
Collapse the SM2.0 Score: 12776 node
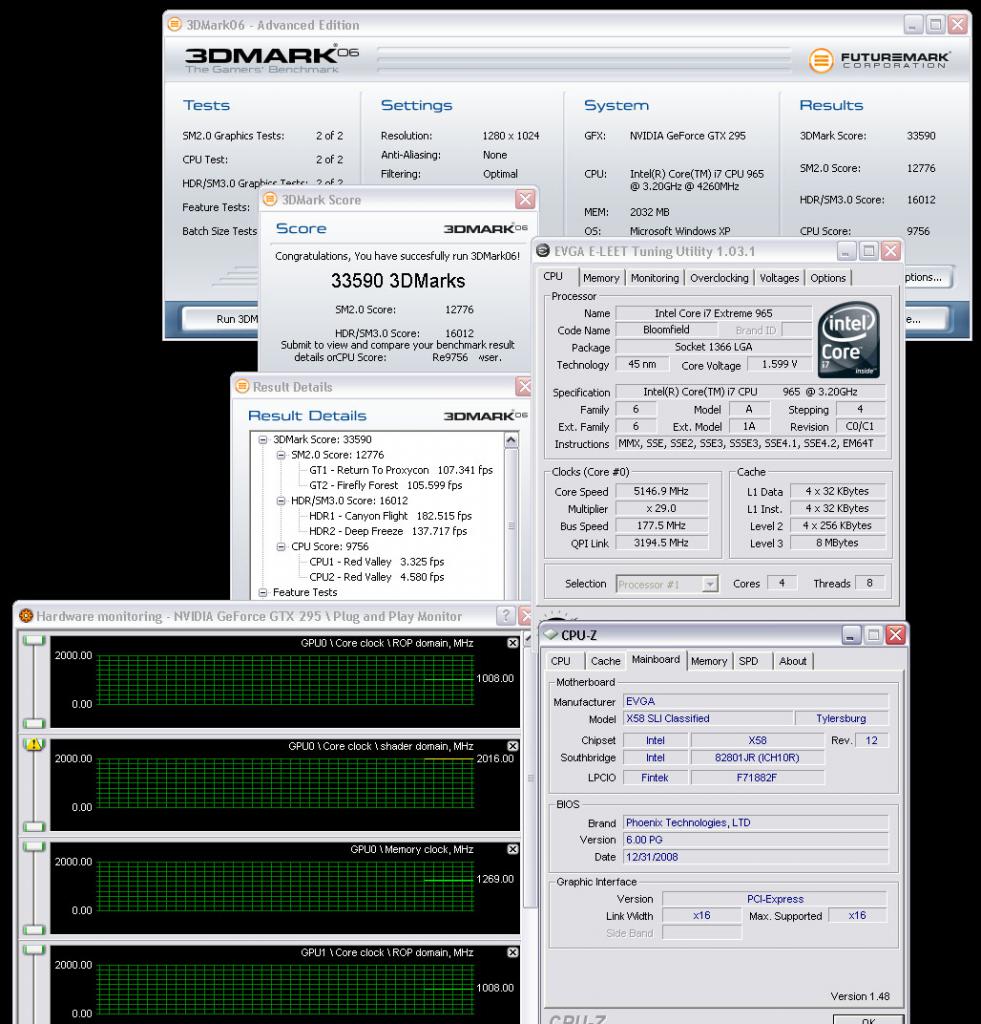click(281, 455)
